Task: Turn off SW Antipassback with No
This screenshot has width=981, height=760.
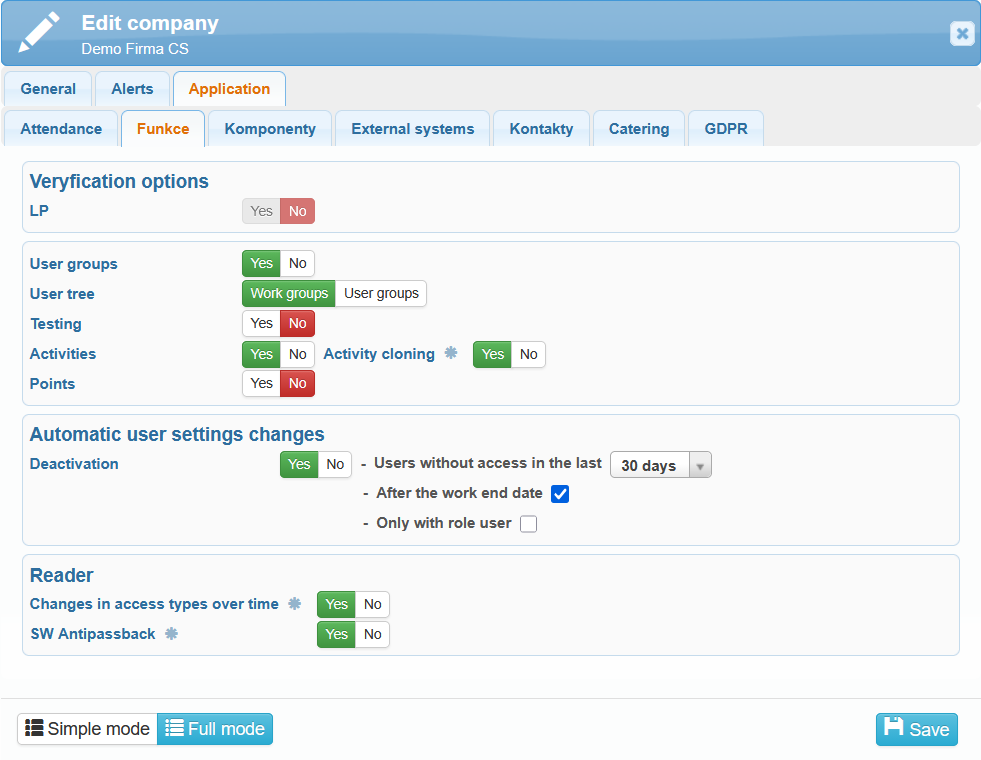Action: point(372,634)
